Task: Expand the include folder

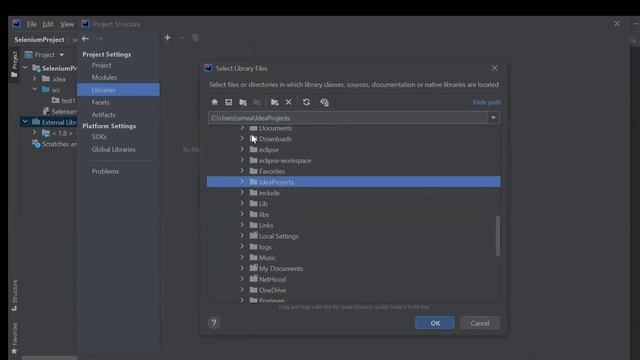Action: pyautogui.click(x=242, y=193)
